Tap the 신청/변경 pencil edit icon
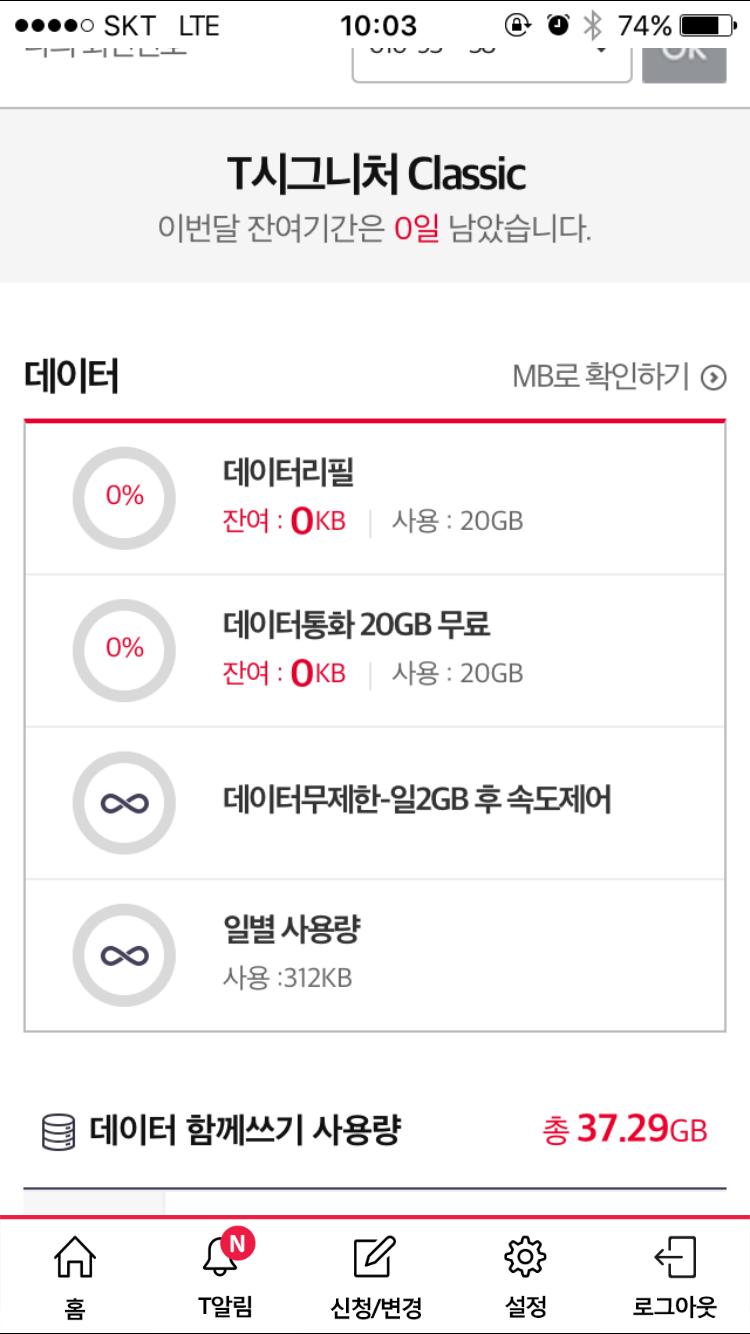Screen dimensions: 750x1334 pos(375,1257)
